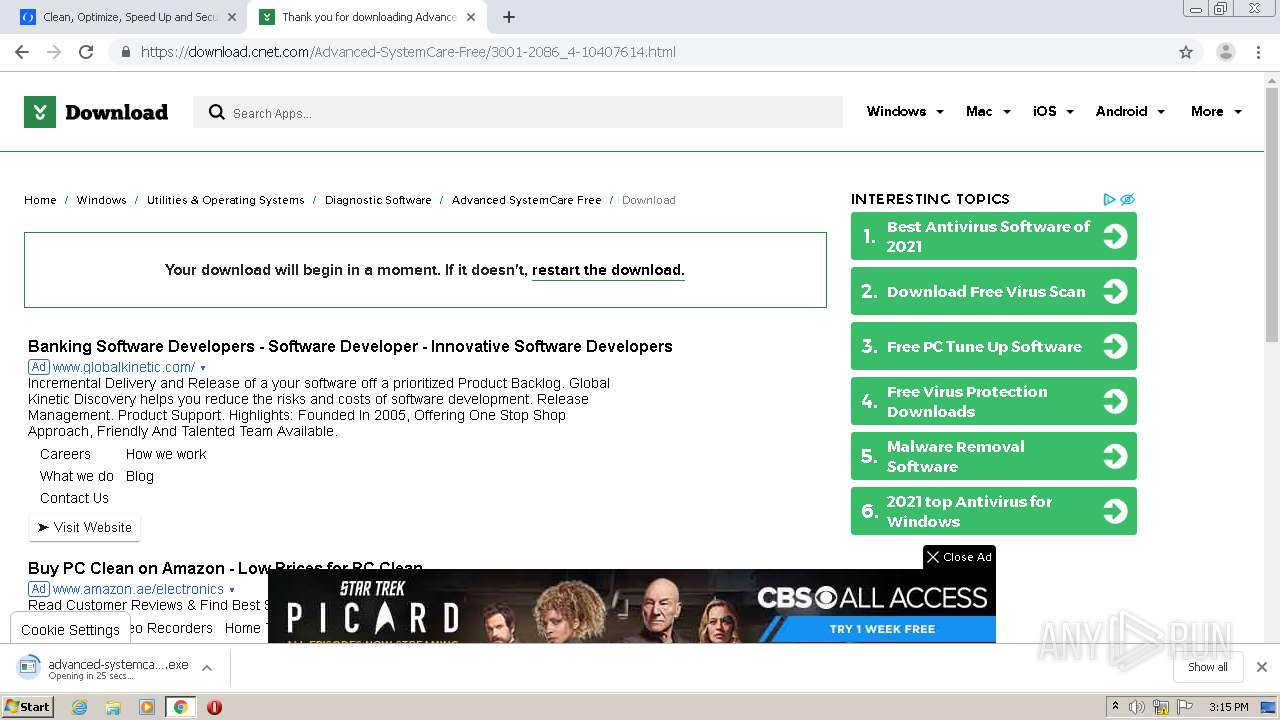Viewport: 1280px width, 720px height.
Task: Open the Windows Start button
Action: (x=28, y=707)
